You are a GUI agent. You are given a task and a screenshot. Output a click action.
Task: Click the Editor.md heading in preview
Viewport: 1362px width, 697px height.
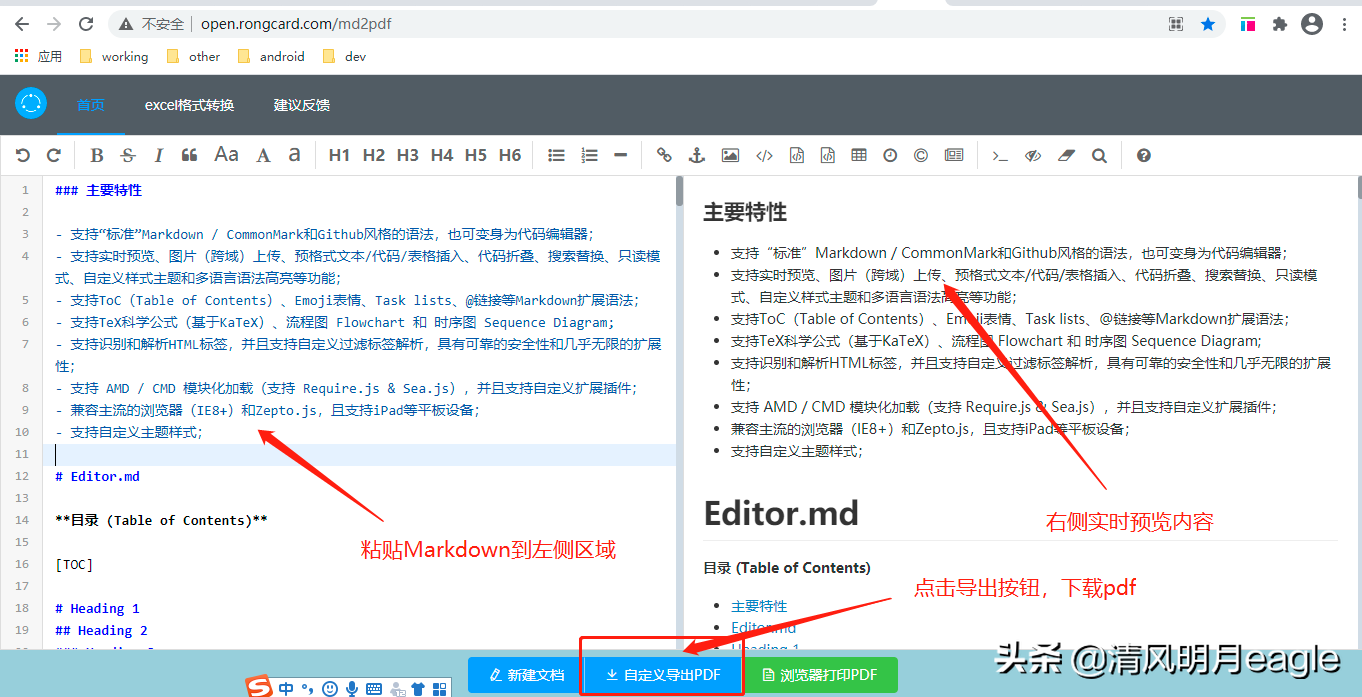(x=781, y=514)
